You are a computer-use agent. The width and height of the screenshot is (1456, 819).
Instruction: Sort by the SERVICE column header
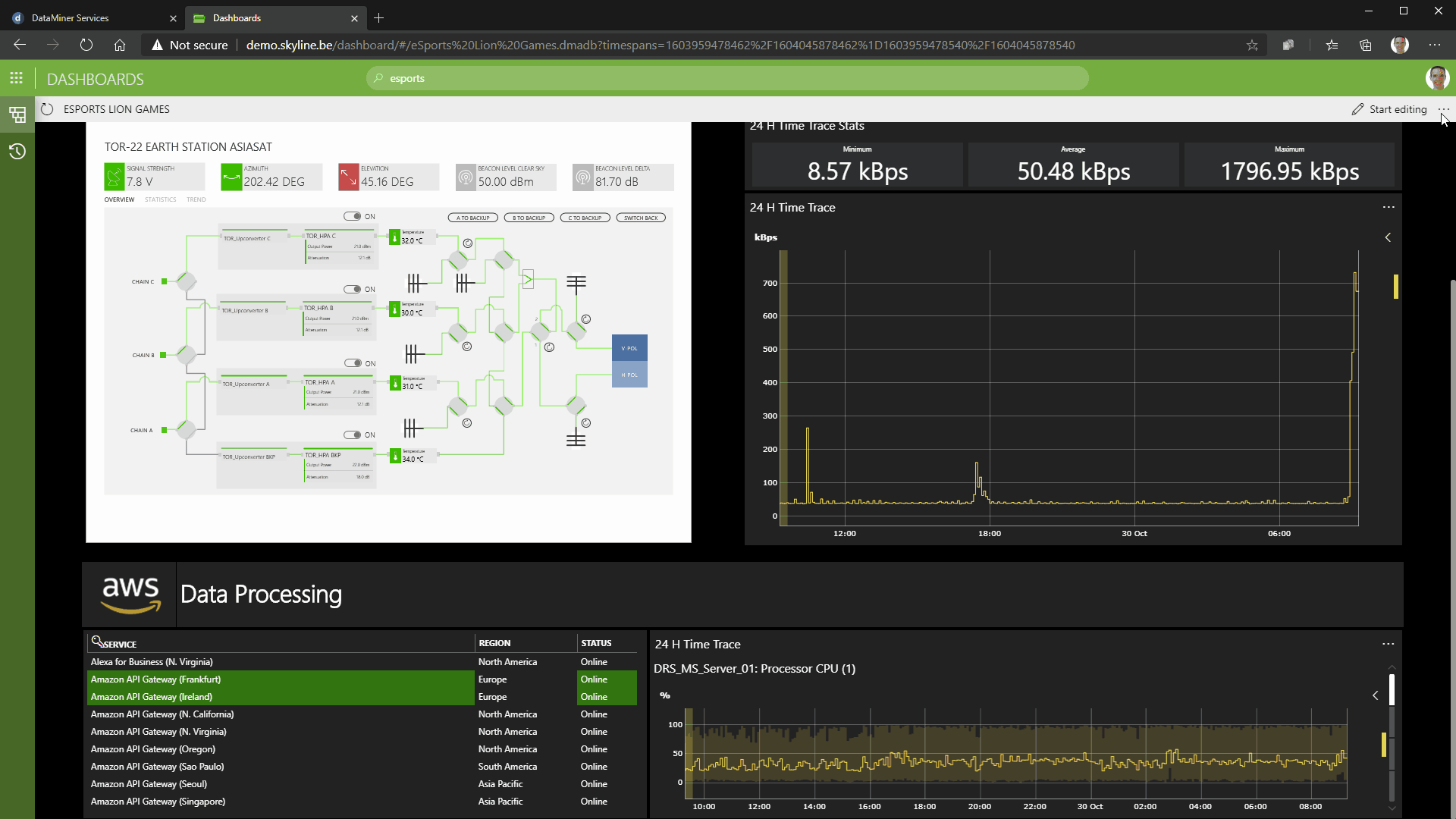tap(120, 645)
